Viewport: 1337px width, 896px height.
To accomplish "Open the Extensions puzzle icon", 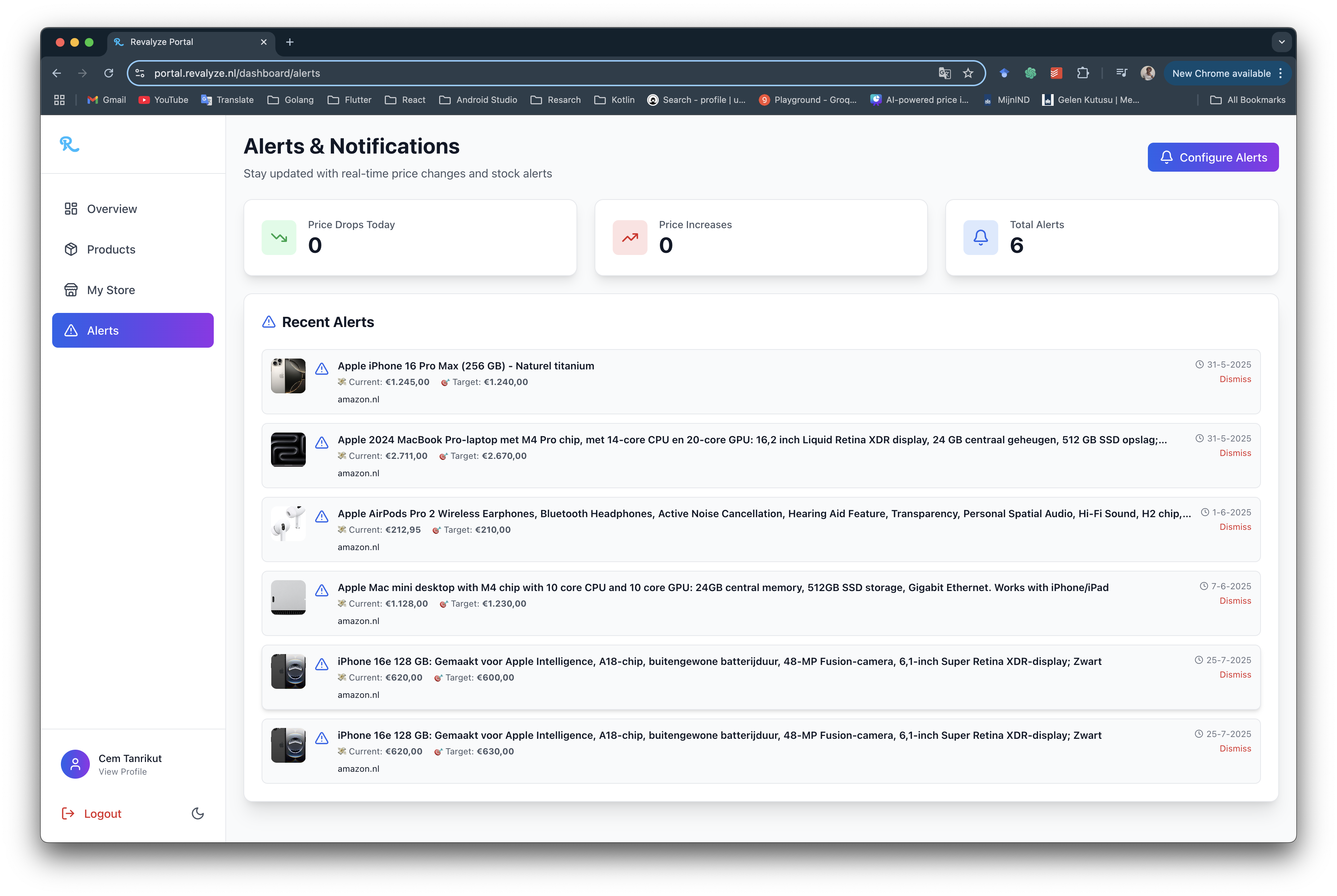I will click(x=1083, y=73).
